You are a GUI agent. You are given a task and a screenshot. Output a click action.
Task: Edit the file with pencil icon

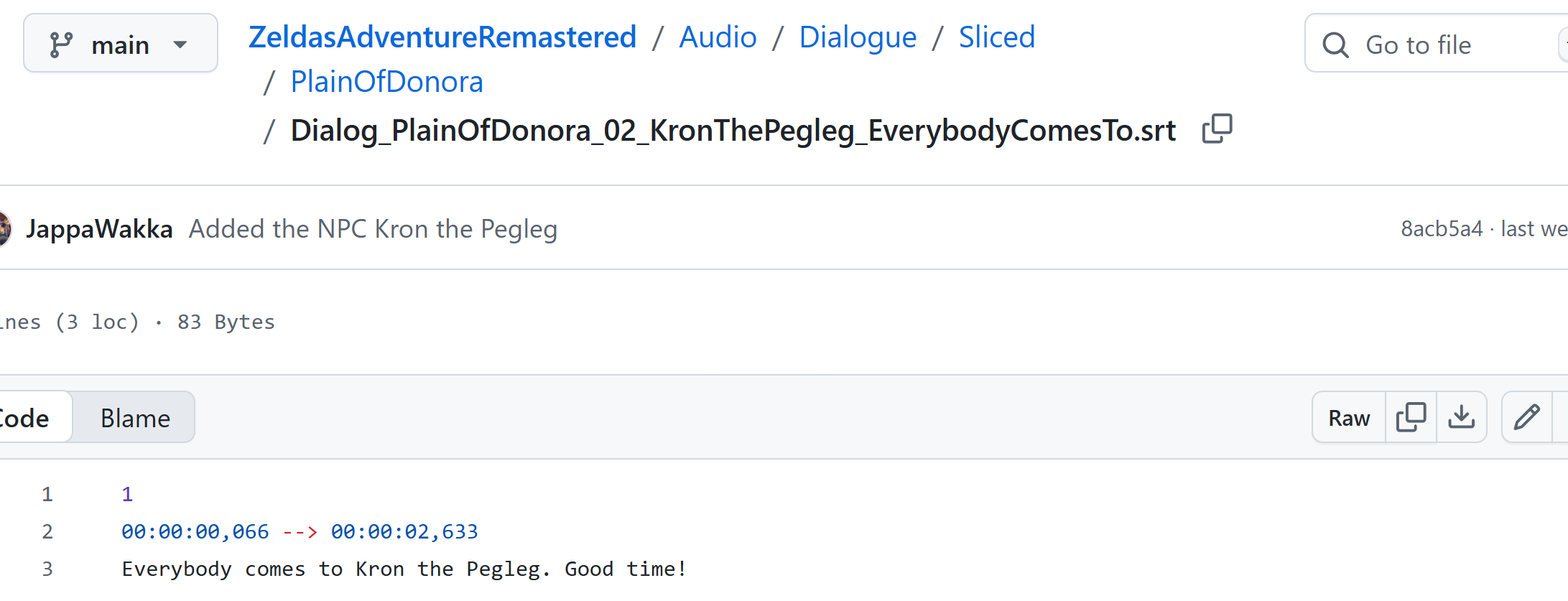(x=1527, y=417)
